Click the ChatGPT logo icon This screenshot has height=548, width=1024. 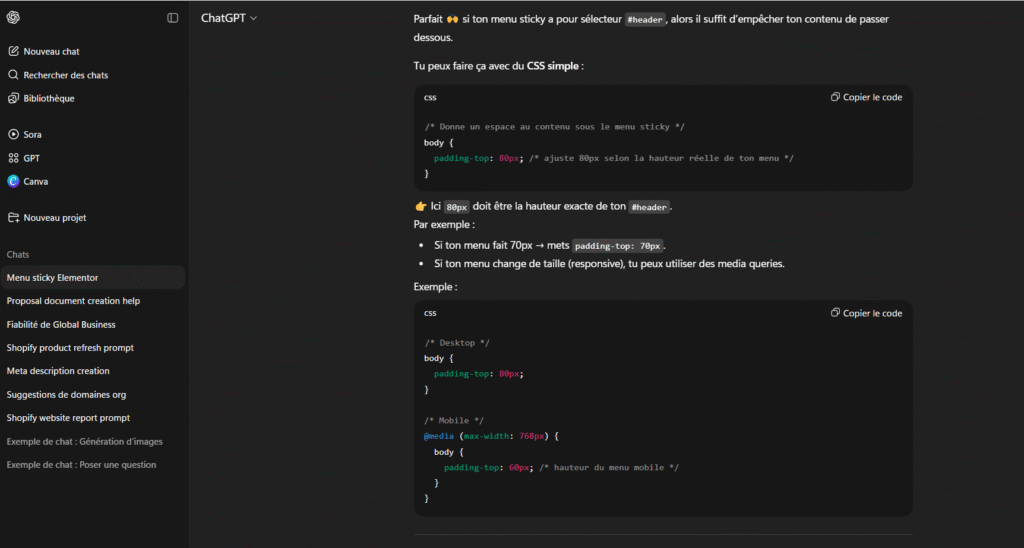tap(13, 18)
